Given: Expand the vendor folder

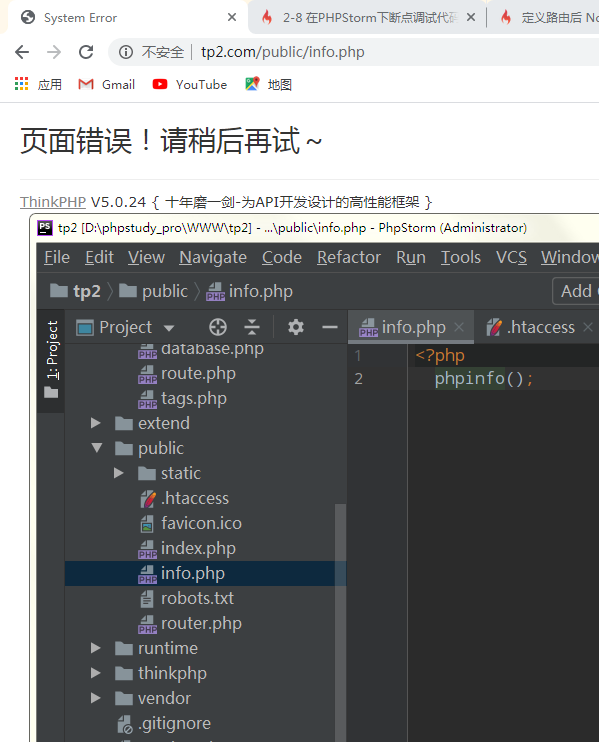Looking at the screenshot, I should [x=96, y=698].
